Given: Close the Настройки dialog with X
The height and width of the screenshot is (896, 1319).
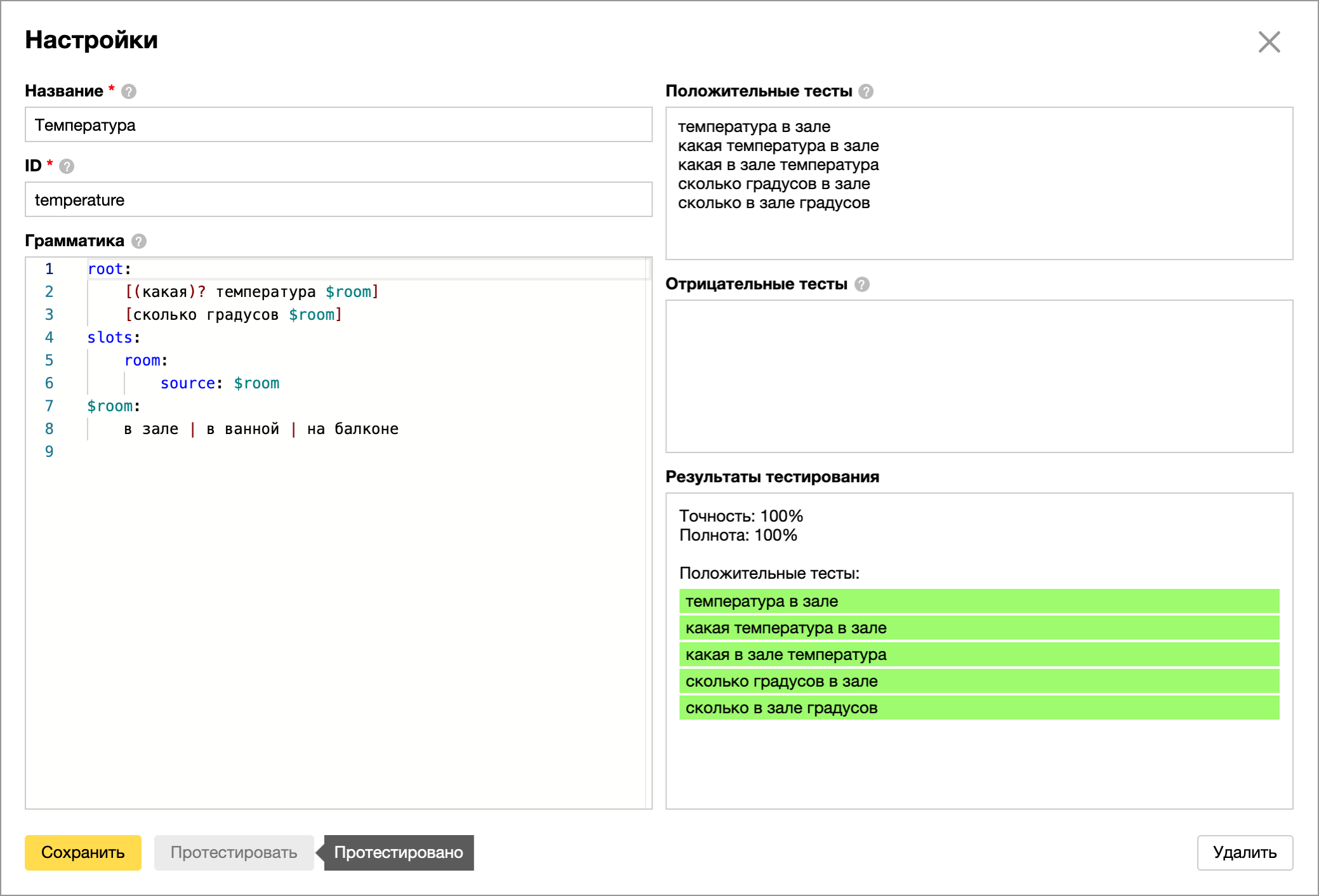Looking at the screenshot, I should click(x=1269, y=42).
